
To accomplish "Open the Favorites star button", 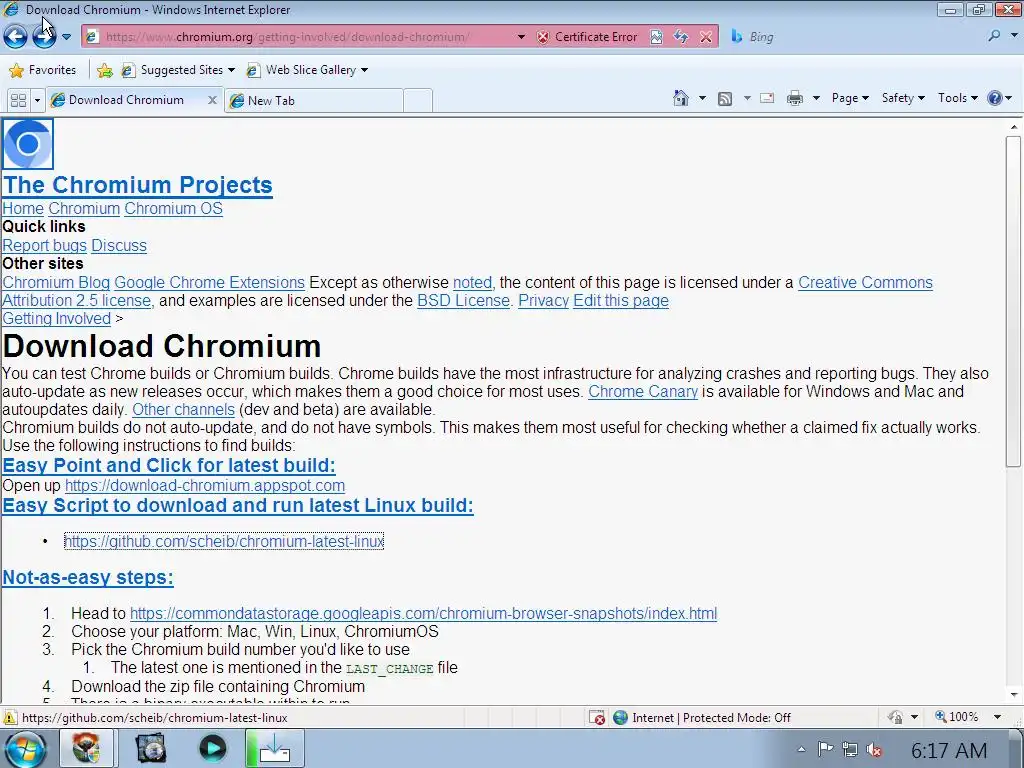I will (42, 70).
